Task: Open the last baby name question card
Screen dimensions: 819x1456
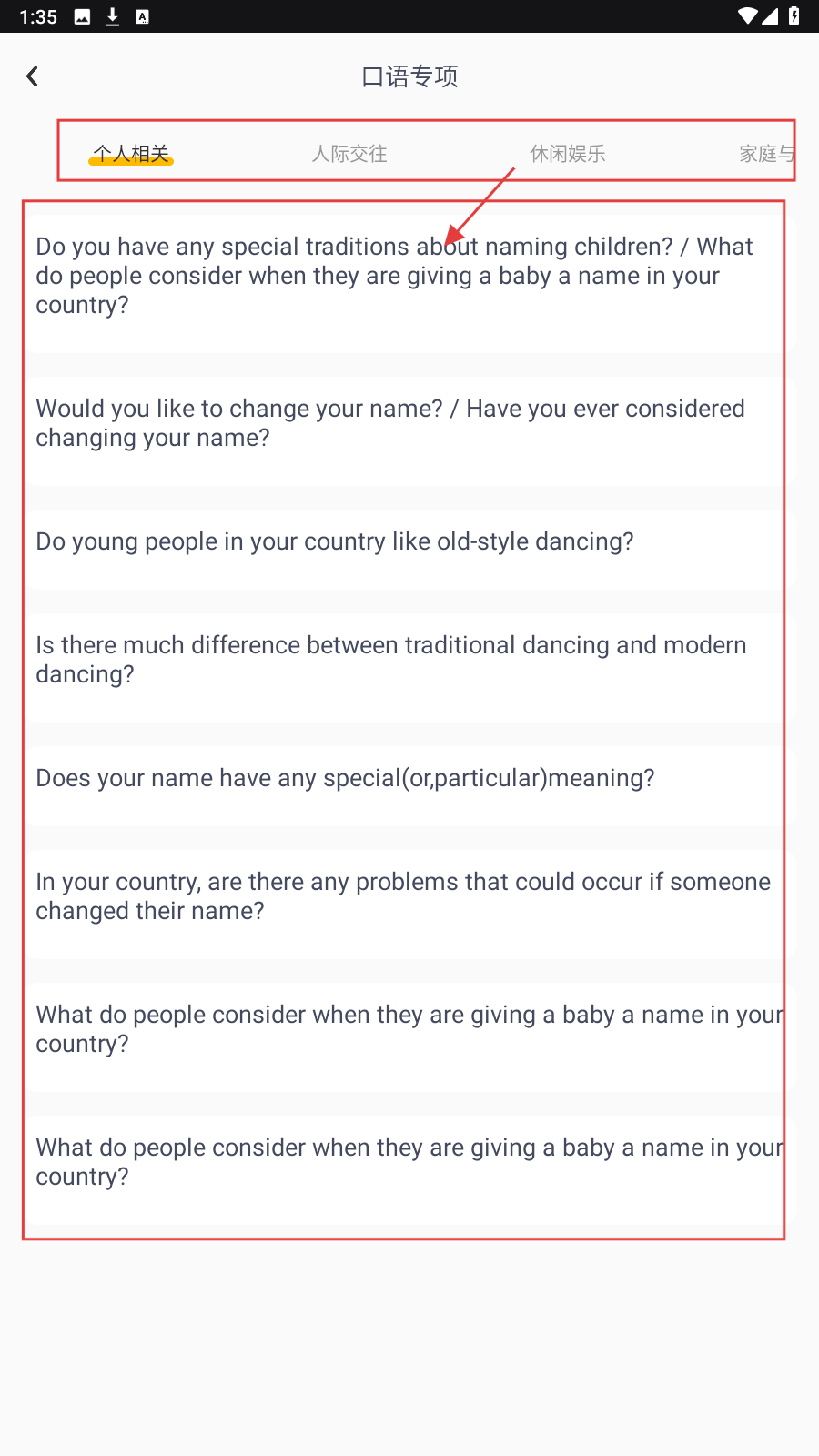Action: [x=400, y=1162]
